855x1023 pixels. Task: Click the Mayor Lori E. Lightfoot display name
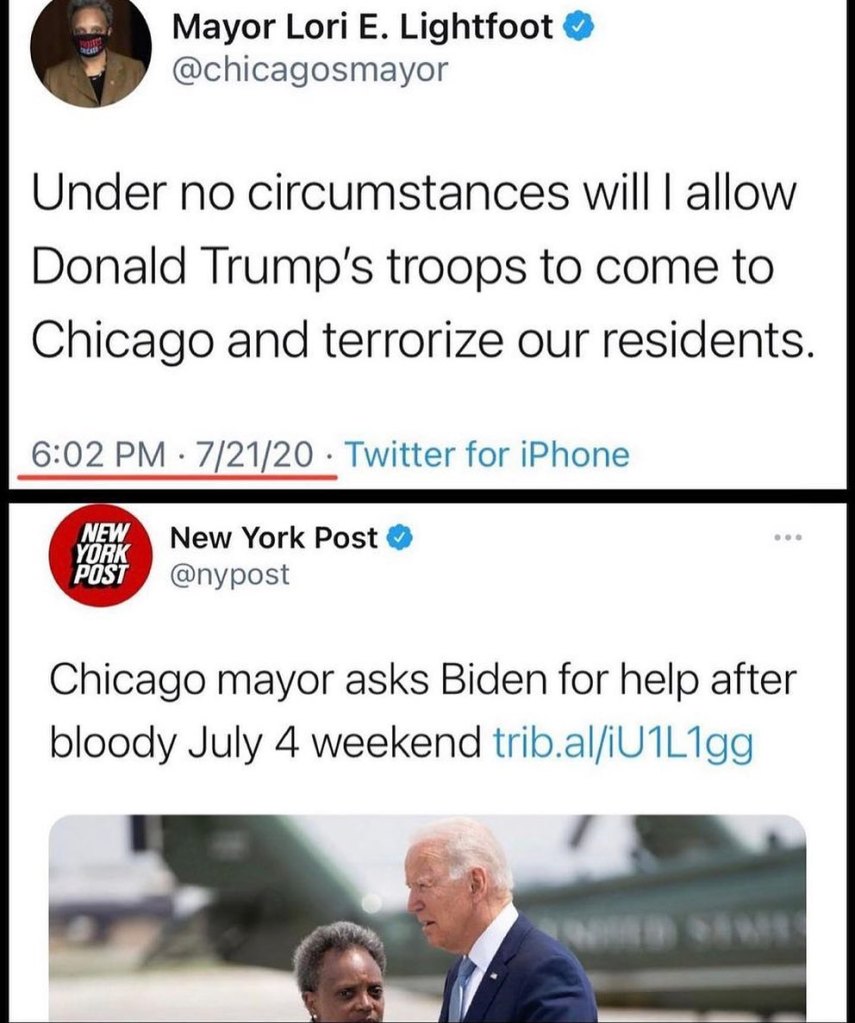(363, 27)
